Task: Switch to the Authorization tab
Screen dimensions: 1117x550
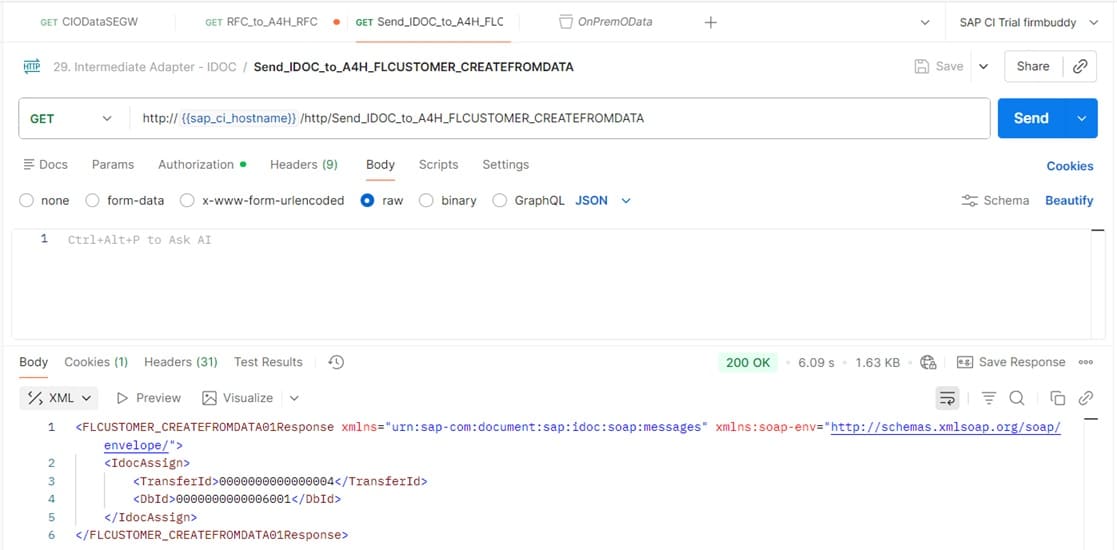Action: pos(196,164)
